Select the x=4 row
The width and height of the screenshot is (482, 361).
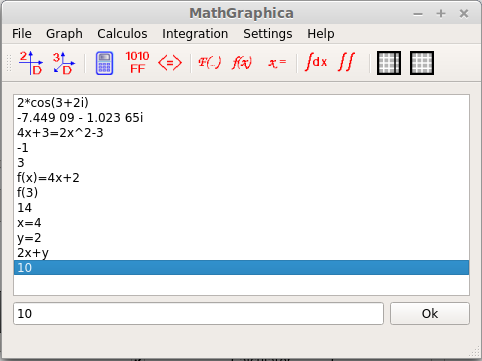[241, 223]
